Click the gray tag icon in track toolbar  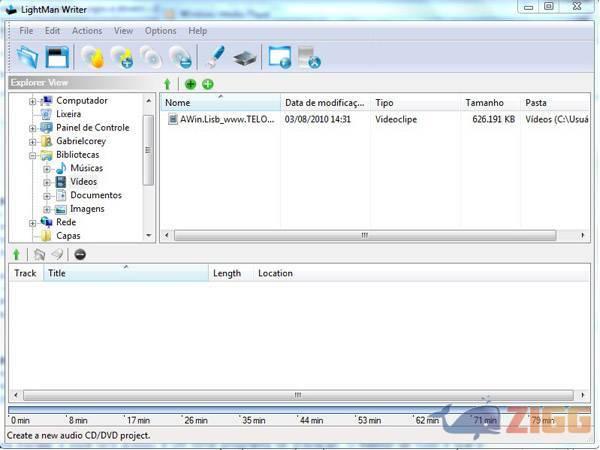point(57,254)
